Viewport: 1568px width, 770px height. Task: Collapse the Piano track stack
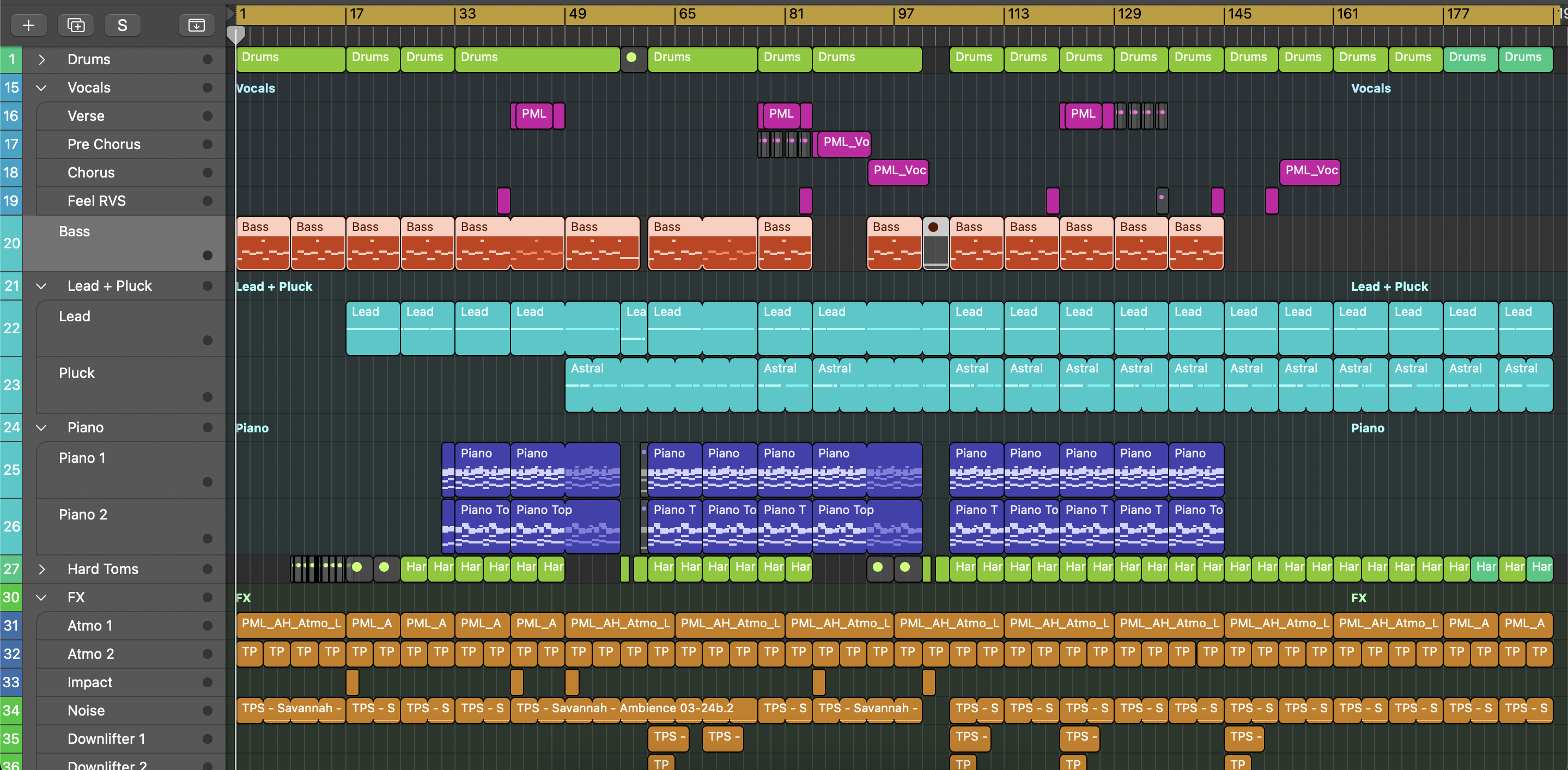[41, 427]
